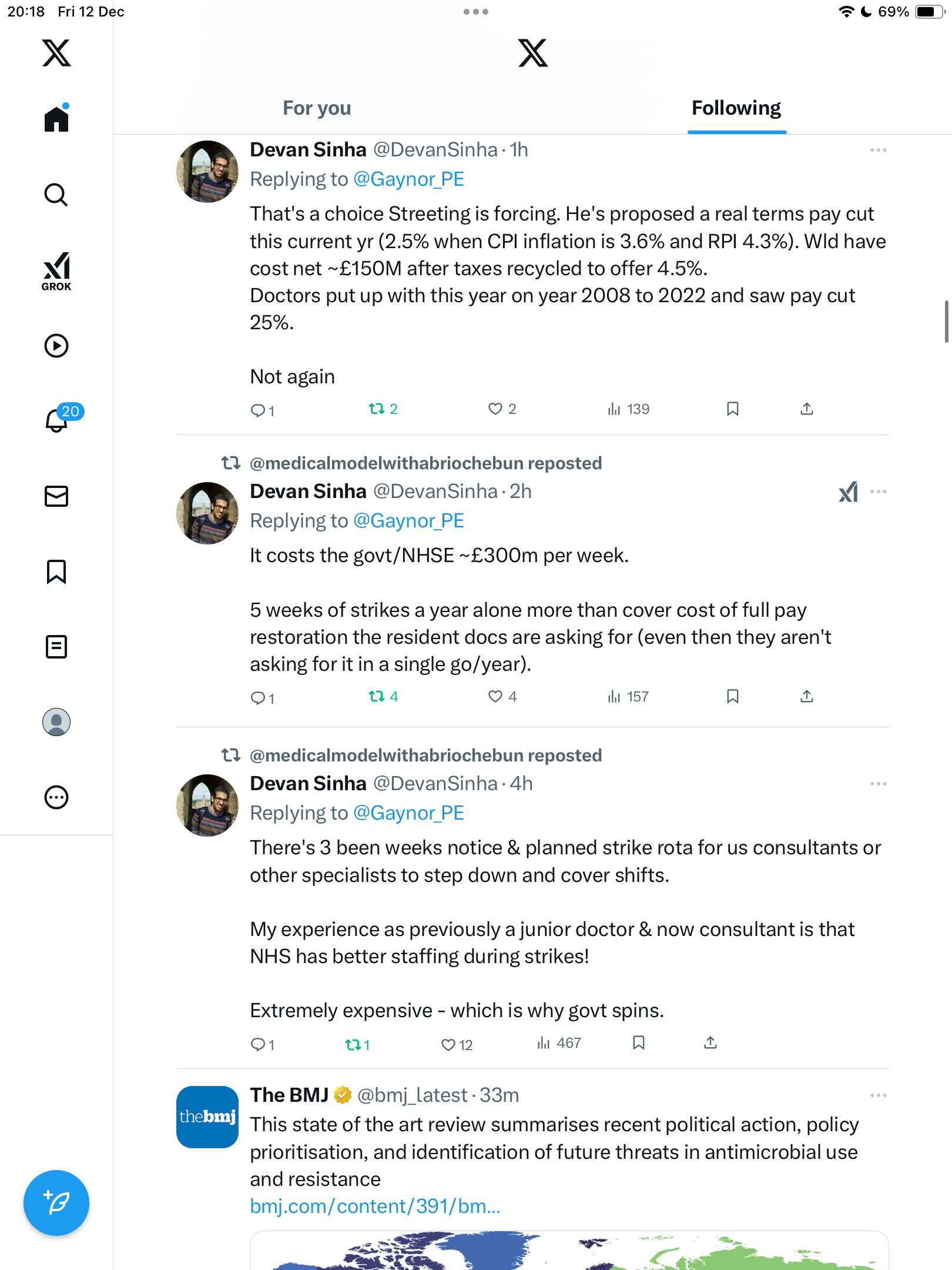Open Bookmarks in the sidebar
Image resolution: width=952 pixels, height=1270 pixels.
56,571
